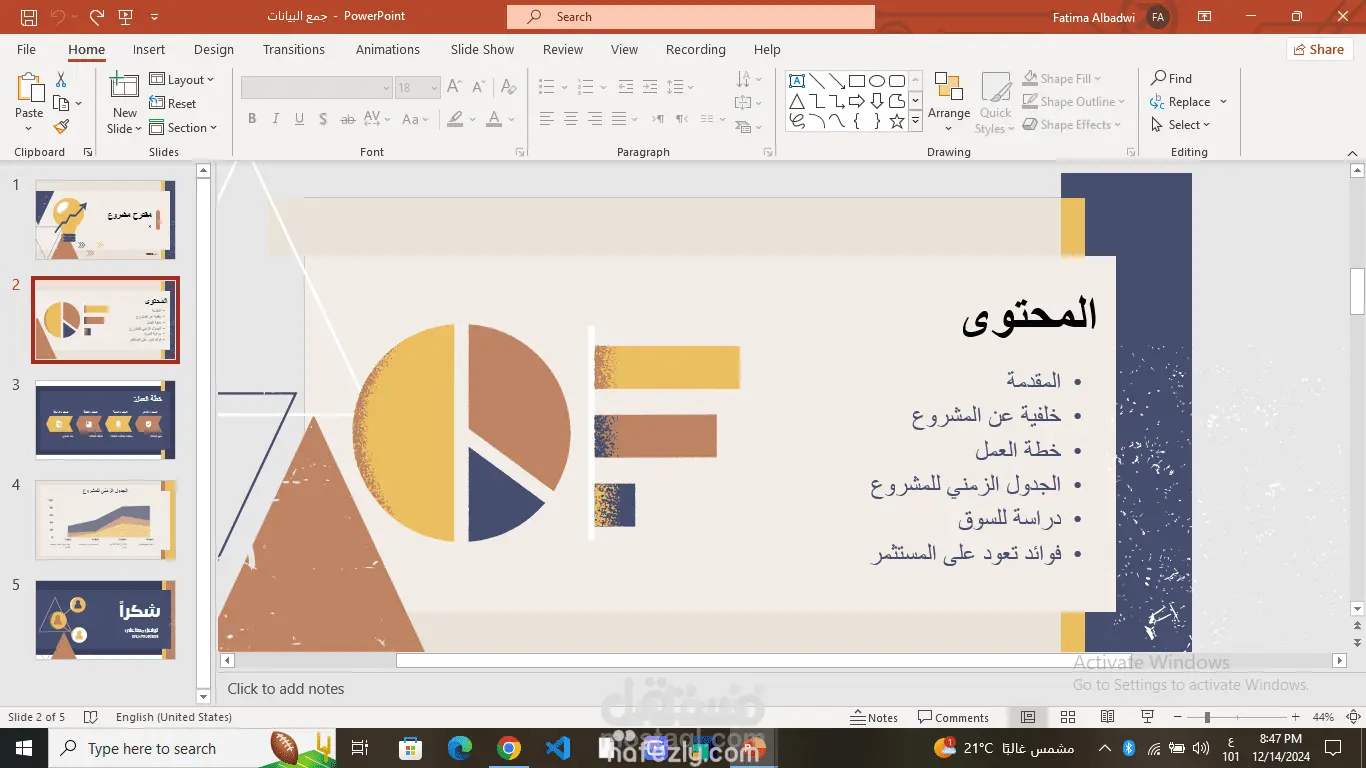Open the Comments pane from status bar
The image size is (1366, 768).
[x=953, y=717]
